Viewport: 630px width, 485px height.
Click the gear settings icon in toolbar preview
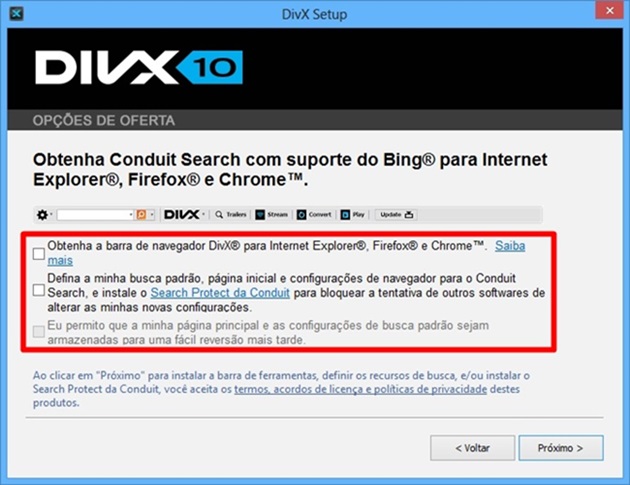pyautogui.click(x=42, y=215)
